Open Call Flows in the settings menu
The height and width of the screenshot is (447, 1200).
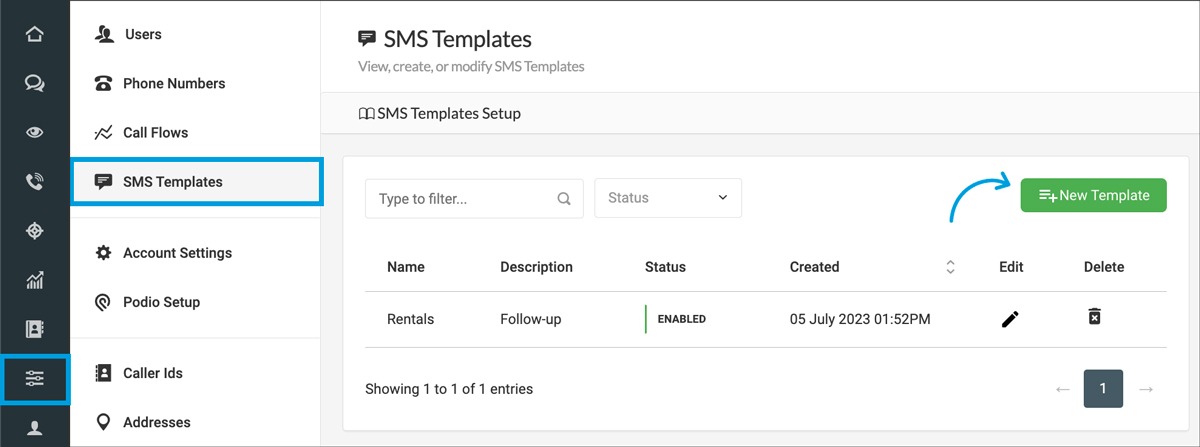tap(155, 132)
